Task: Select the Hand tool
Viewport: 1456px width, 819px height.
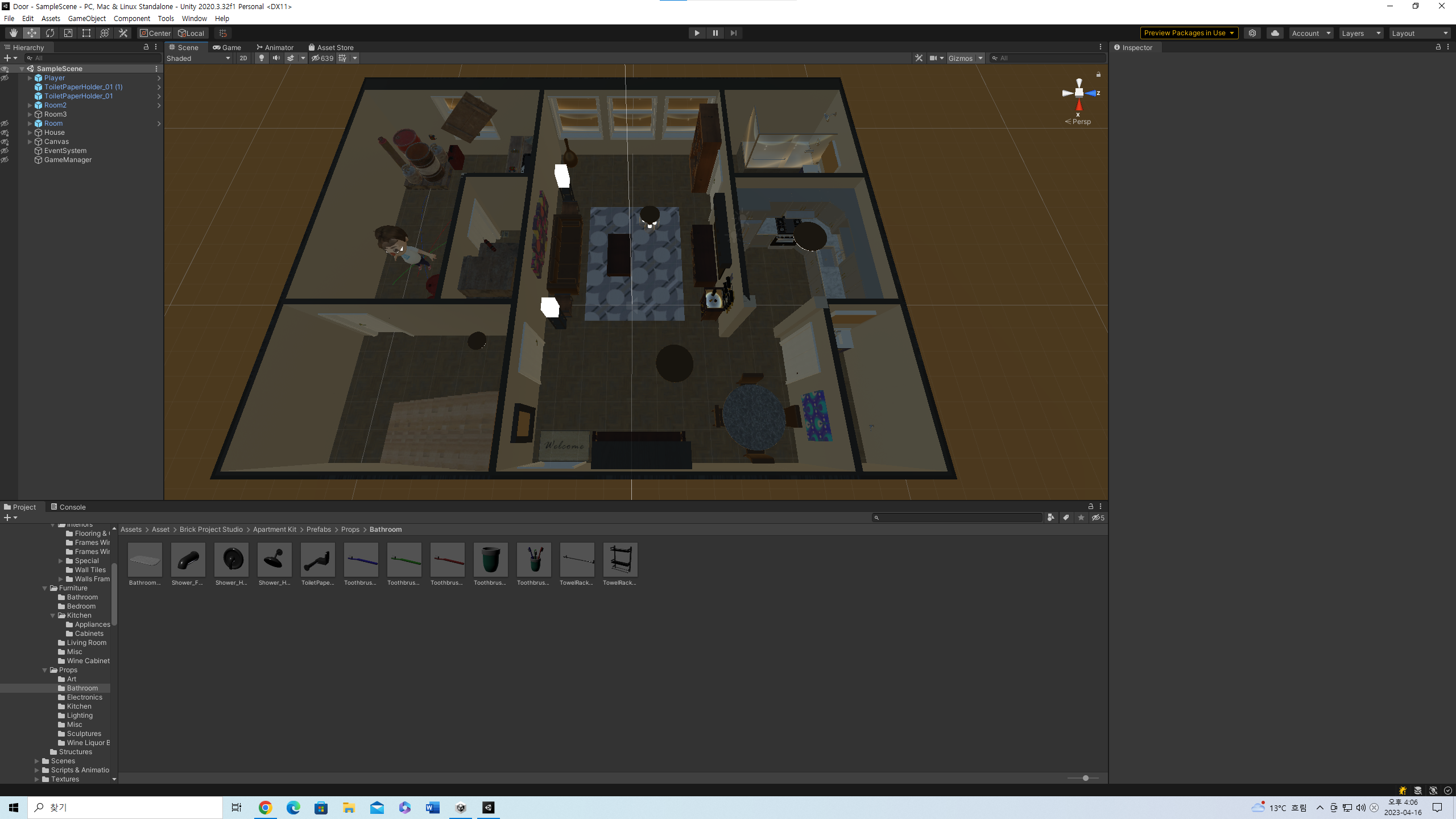Action: [14, 33]
